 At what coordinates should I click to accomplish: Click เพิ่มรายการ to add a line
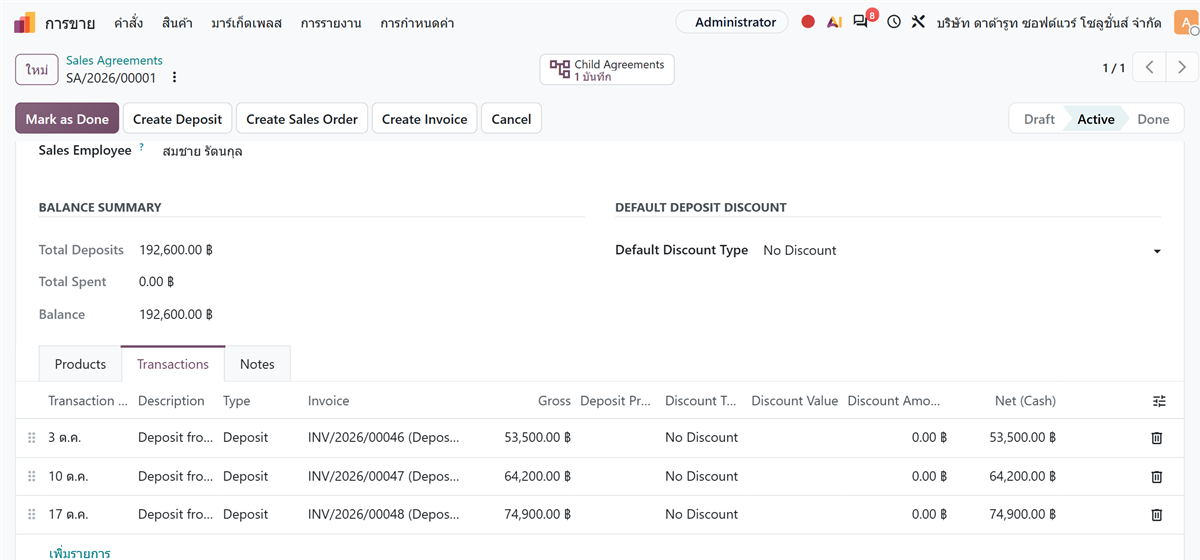coord(80,552)
